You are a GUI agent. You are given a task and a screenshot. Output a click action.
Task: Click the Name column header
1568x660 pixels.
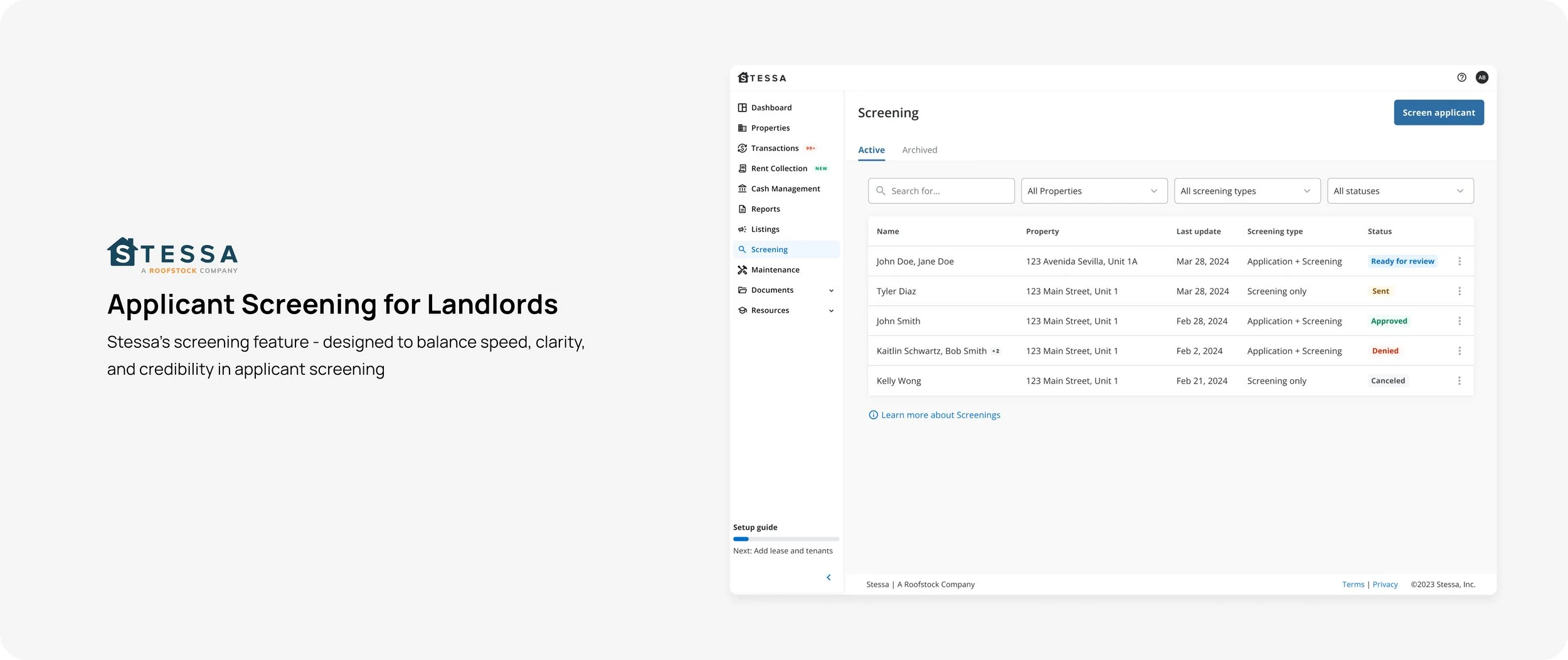coord(887,231)
